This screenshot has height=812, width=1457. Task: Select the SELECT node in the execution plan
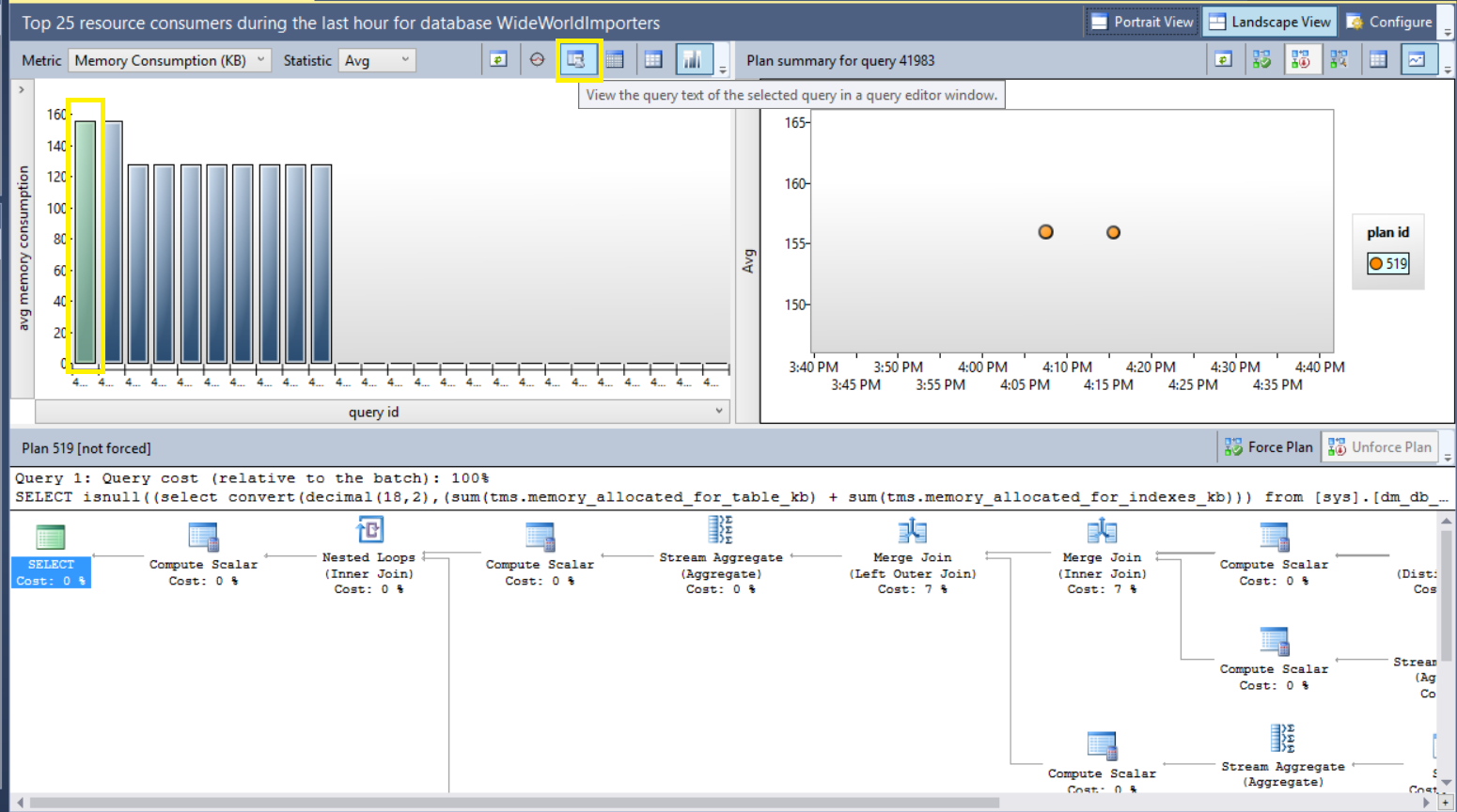coord(51,554)
